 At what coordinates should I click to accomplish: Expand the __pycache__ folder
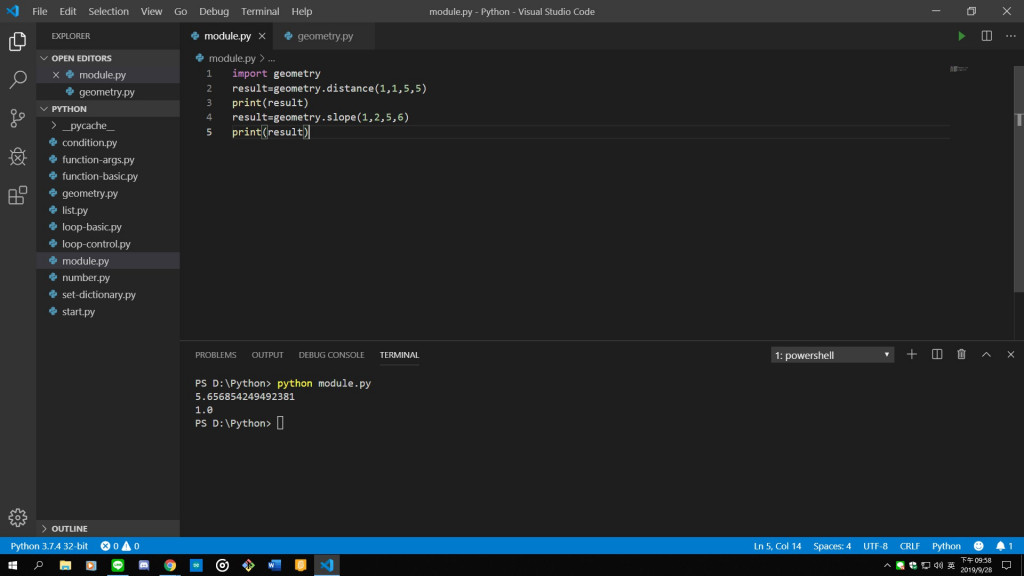pos(108,125)
